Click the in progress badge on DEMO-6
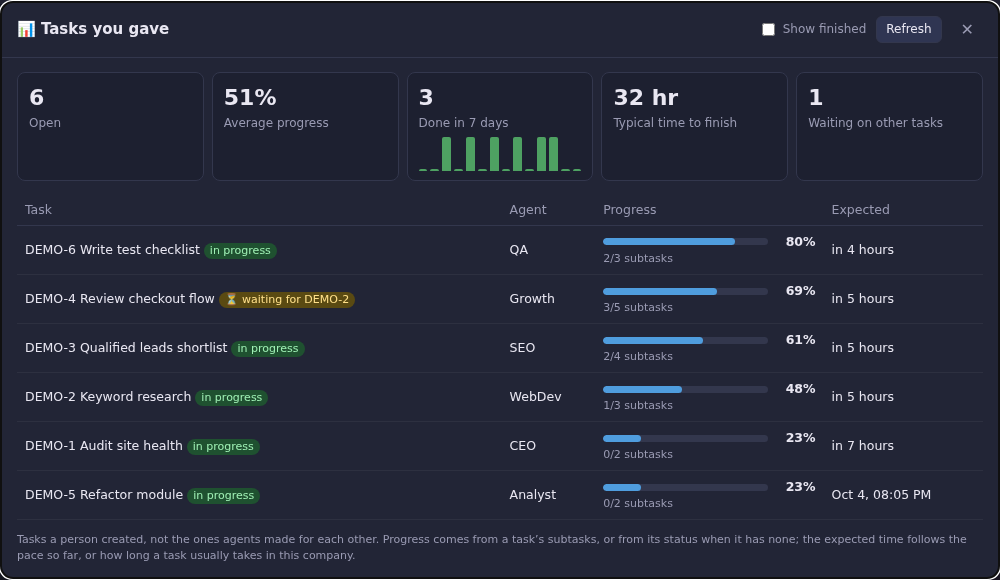Screen dimensions: 1000x580 (240, 251)
